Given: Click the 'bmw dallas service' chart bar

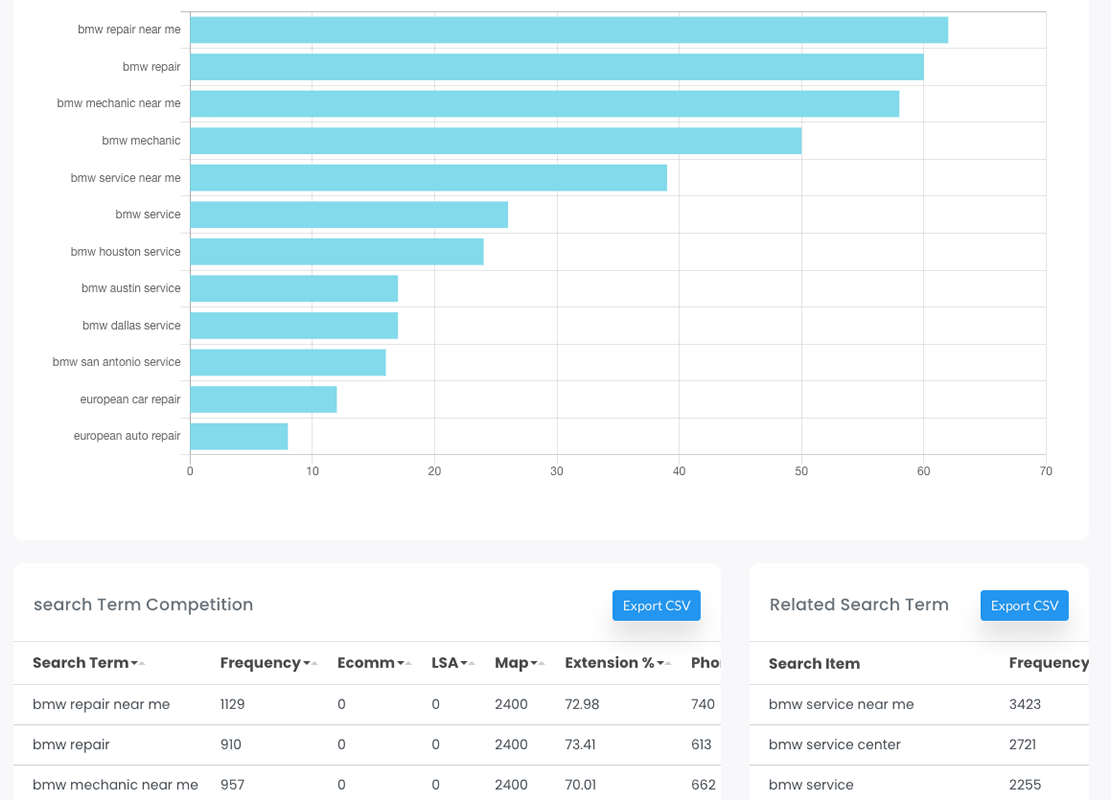Looking at the screenshot, I should pos(294,325).
